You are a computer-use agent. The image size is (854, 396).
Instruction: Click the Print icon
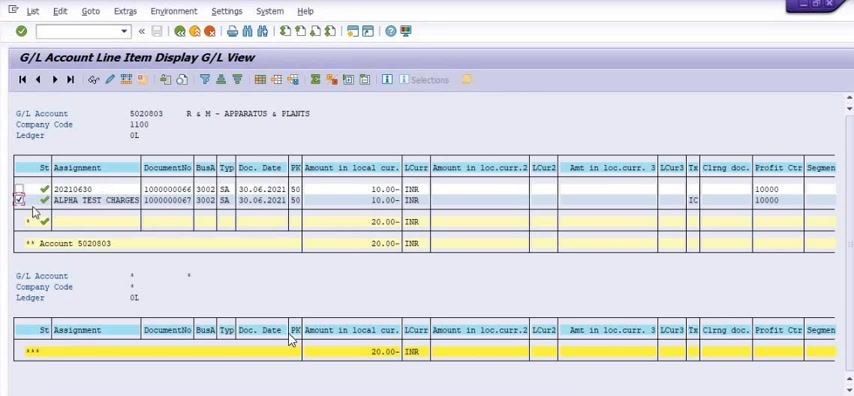tap(233, 32)
